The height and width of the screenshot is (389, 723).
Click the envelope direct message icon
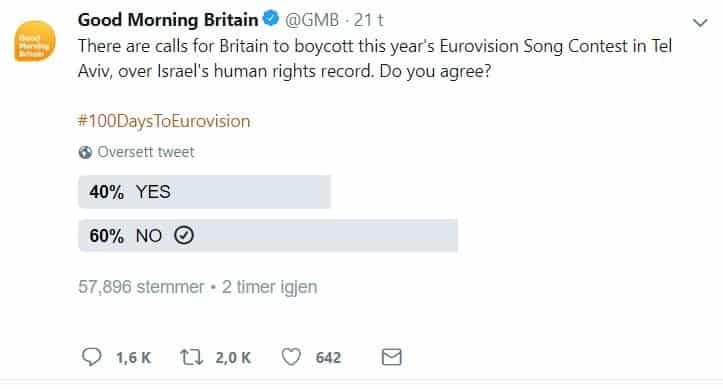tap(391, 357)
